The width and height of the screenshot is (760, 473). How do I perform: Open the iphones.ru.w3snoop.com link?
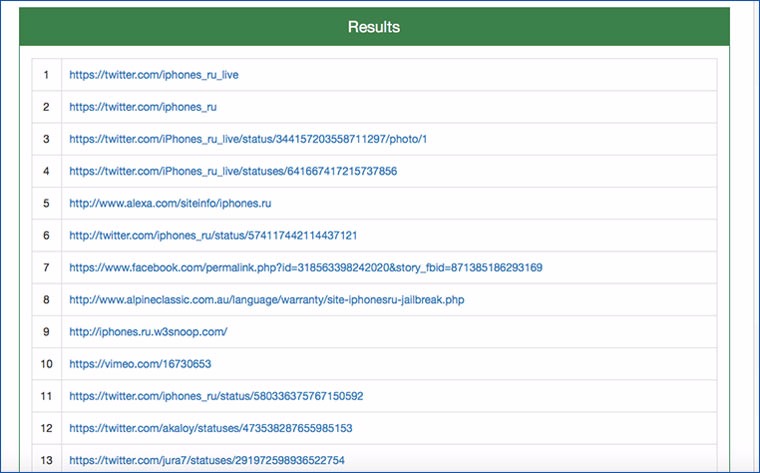pos(148,332)
